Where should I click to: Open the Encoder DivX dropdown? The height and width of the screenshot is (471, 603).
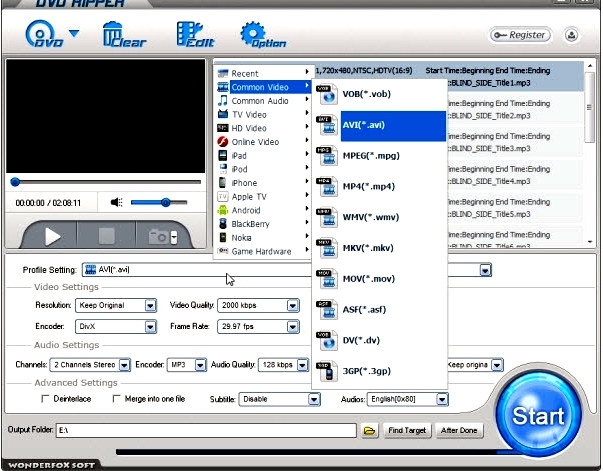[x=116, y=327]
